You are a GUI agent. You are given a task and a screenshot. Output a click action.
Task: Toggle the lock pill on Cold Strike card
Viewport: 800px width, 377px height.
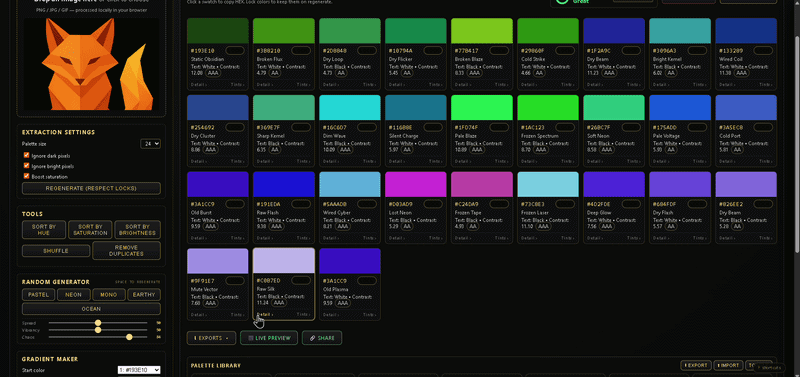pos(565,51)
